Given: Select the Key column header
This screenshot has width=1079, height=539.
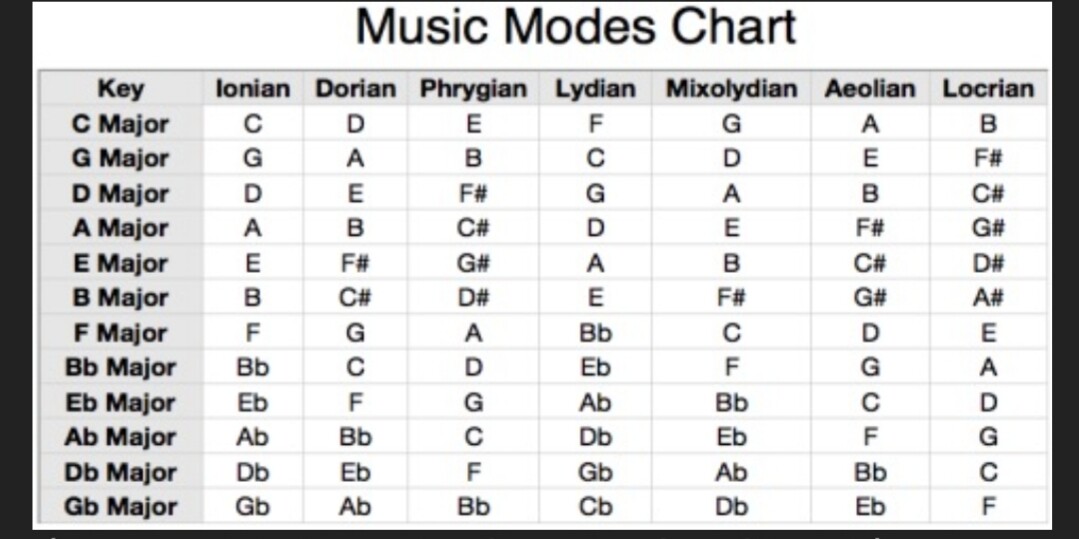Looking at the screenshot, I should pos(120,89).
